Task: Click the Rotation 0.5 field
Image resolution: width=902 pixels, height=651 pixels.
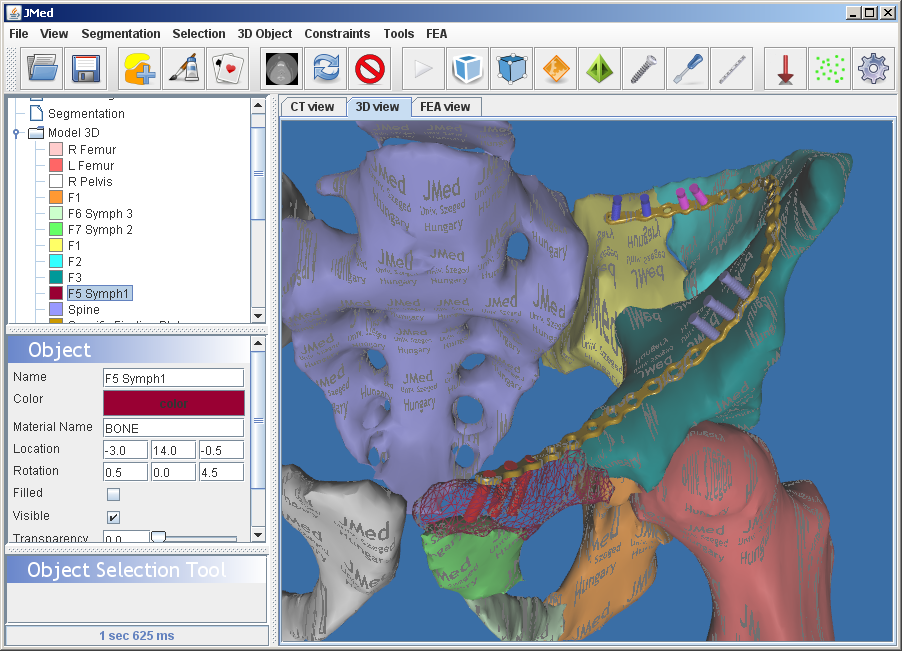Action: (x=125, y=472)
